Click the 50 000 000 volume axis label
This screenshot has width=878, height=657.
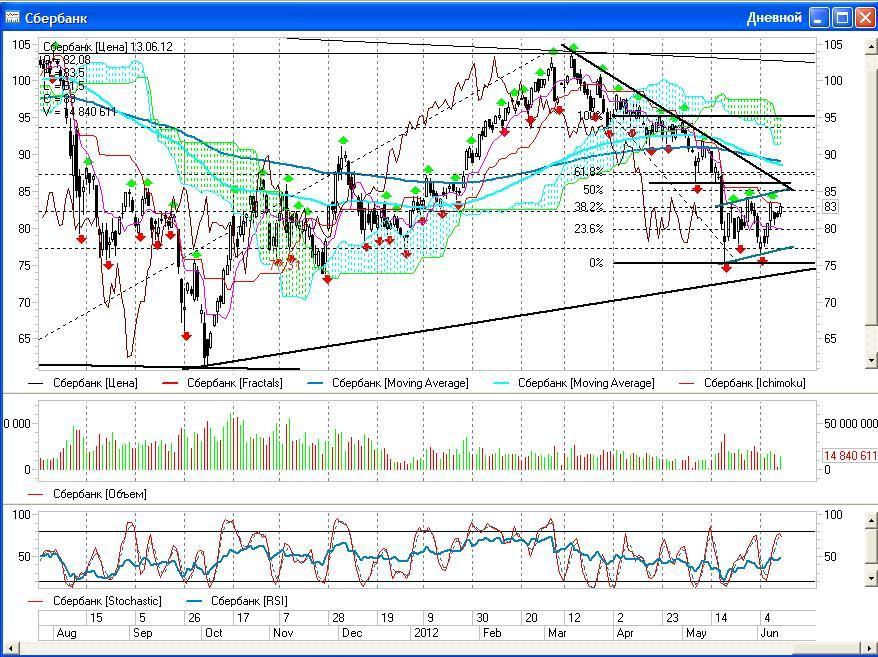point(851,424)
